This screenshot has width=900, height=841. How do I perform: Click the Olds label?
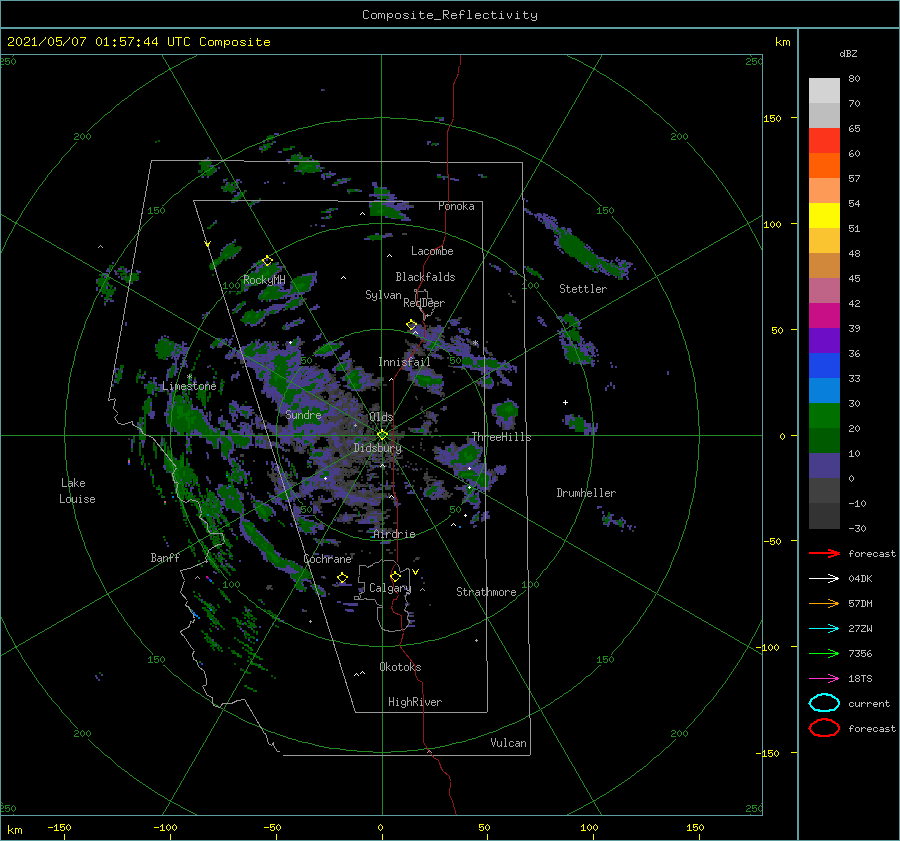coord(381,417)
